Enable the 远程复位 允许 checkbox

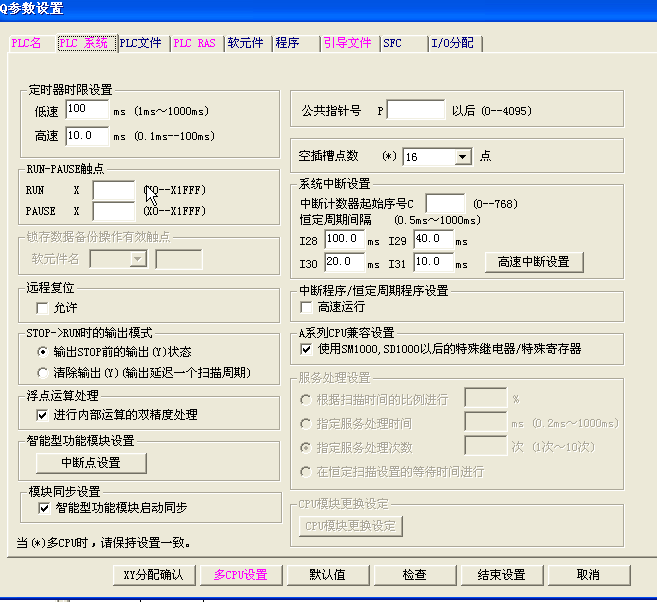[x=42, y=309]
